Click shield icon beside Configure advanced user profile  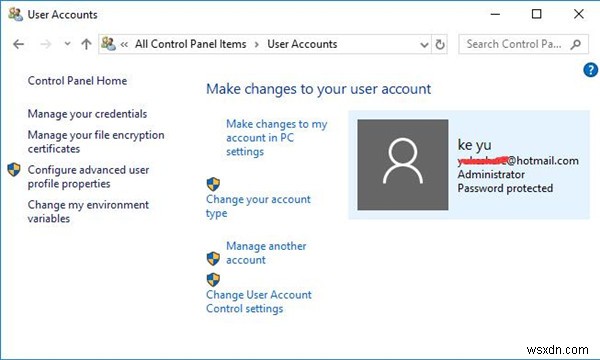[x=14, y=169]
